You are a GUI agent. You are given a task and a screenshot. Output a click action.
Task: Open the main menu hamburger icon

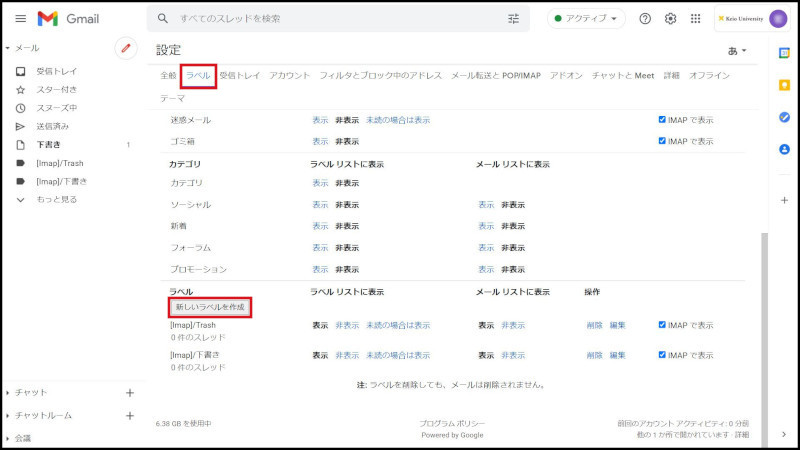tap(20, 19)
